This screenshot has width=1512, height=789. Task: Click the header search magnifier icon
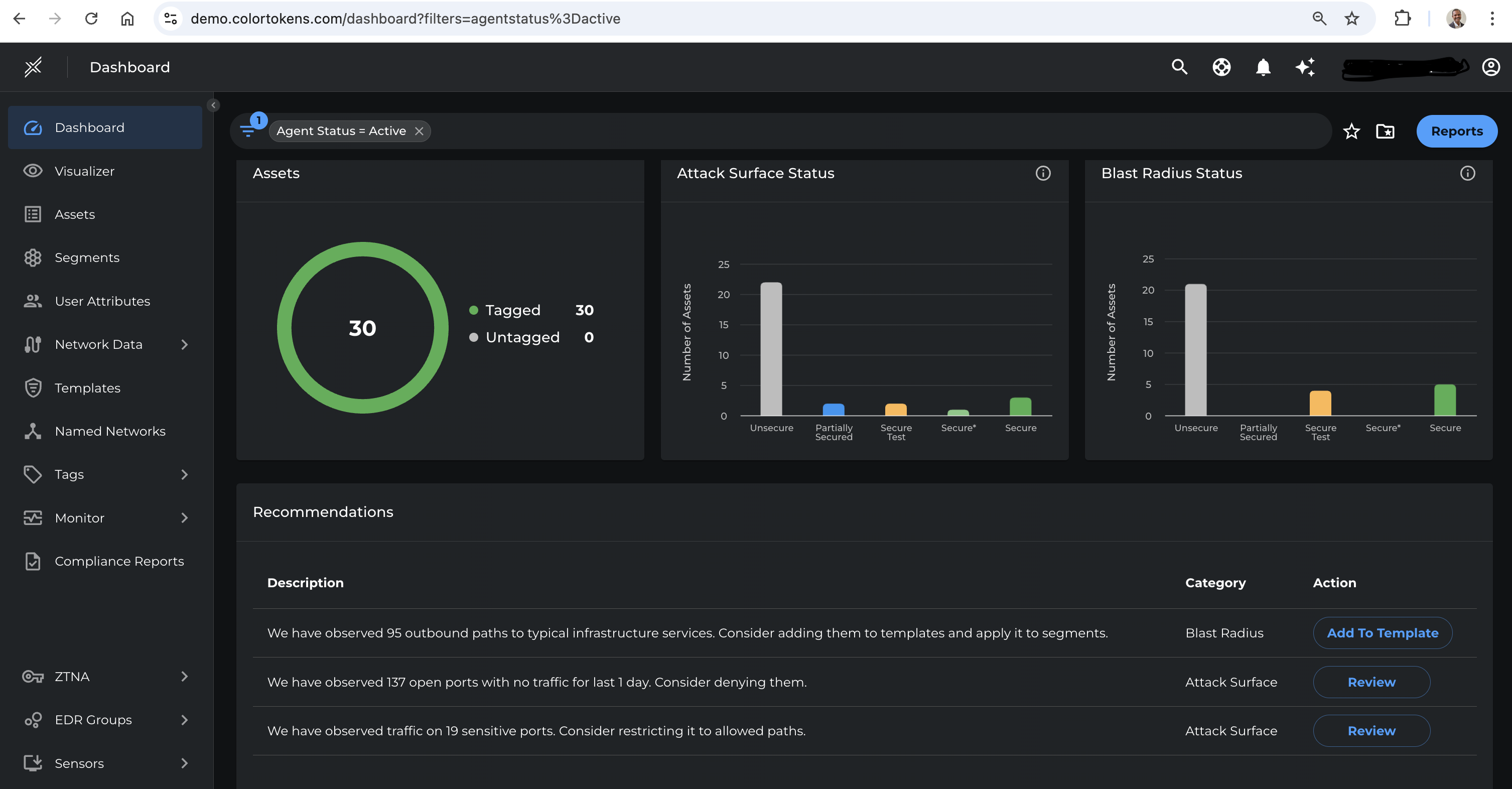1179,67
